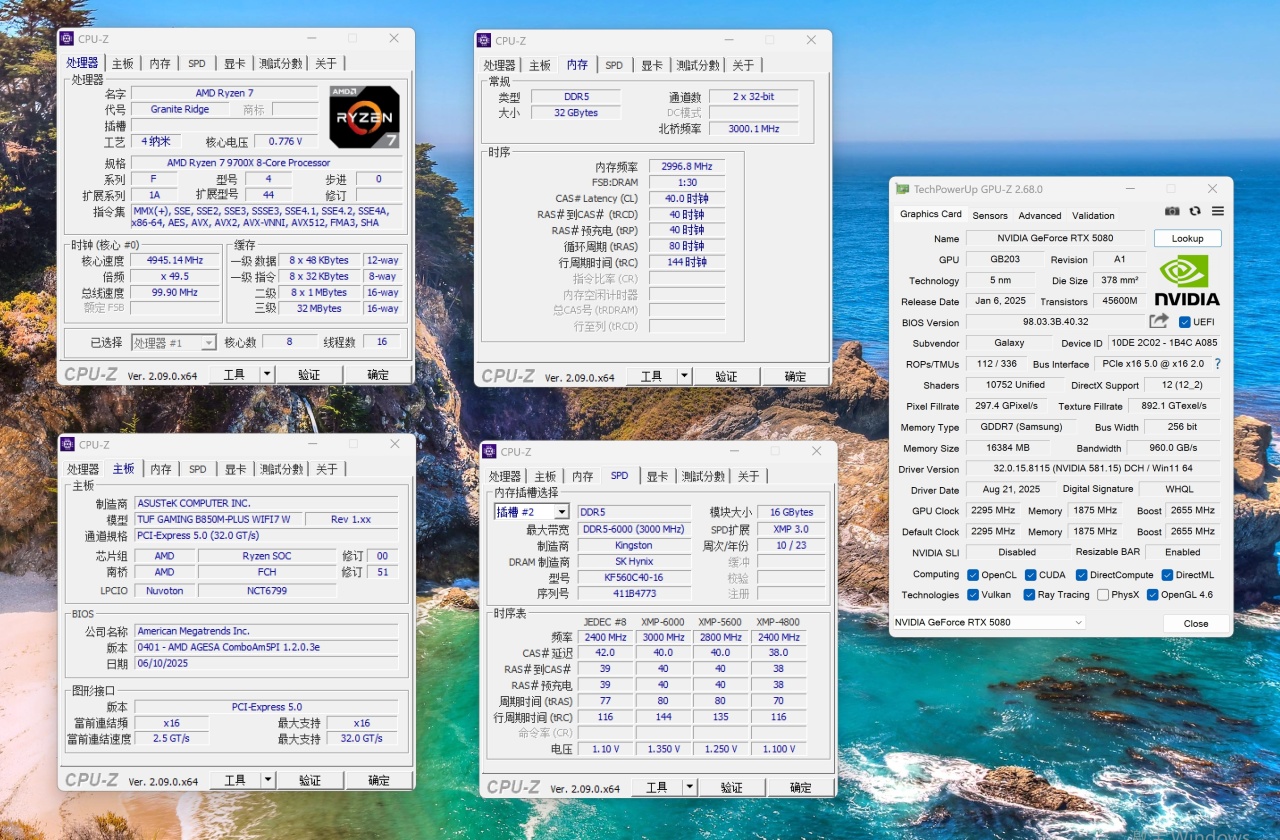Click title bar icon of CPU-Z mainboard window
Viewport: 1280px width, 840px height.
coord(68,445)
